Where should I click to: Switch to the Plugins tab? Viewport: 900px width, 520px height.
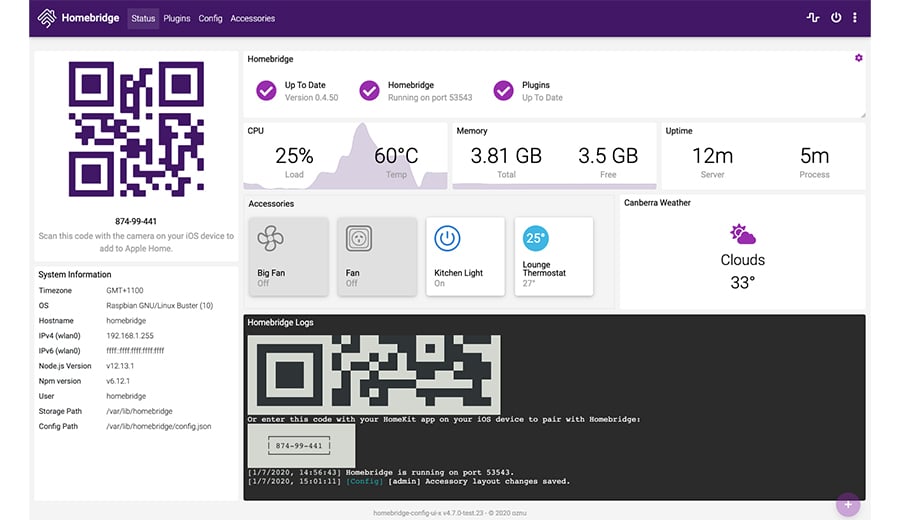177,18
